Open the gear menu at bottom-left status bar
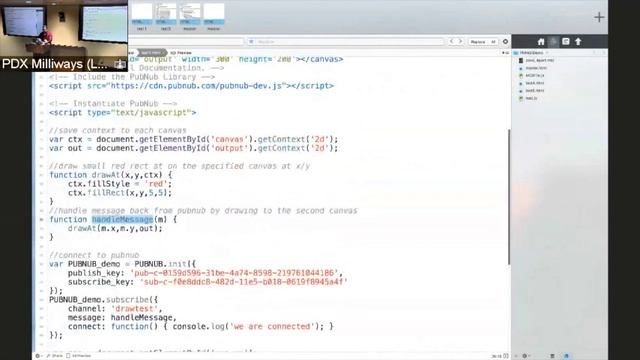The height and width of the screenshot is (360, 640). coord(38,356)
